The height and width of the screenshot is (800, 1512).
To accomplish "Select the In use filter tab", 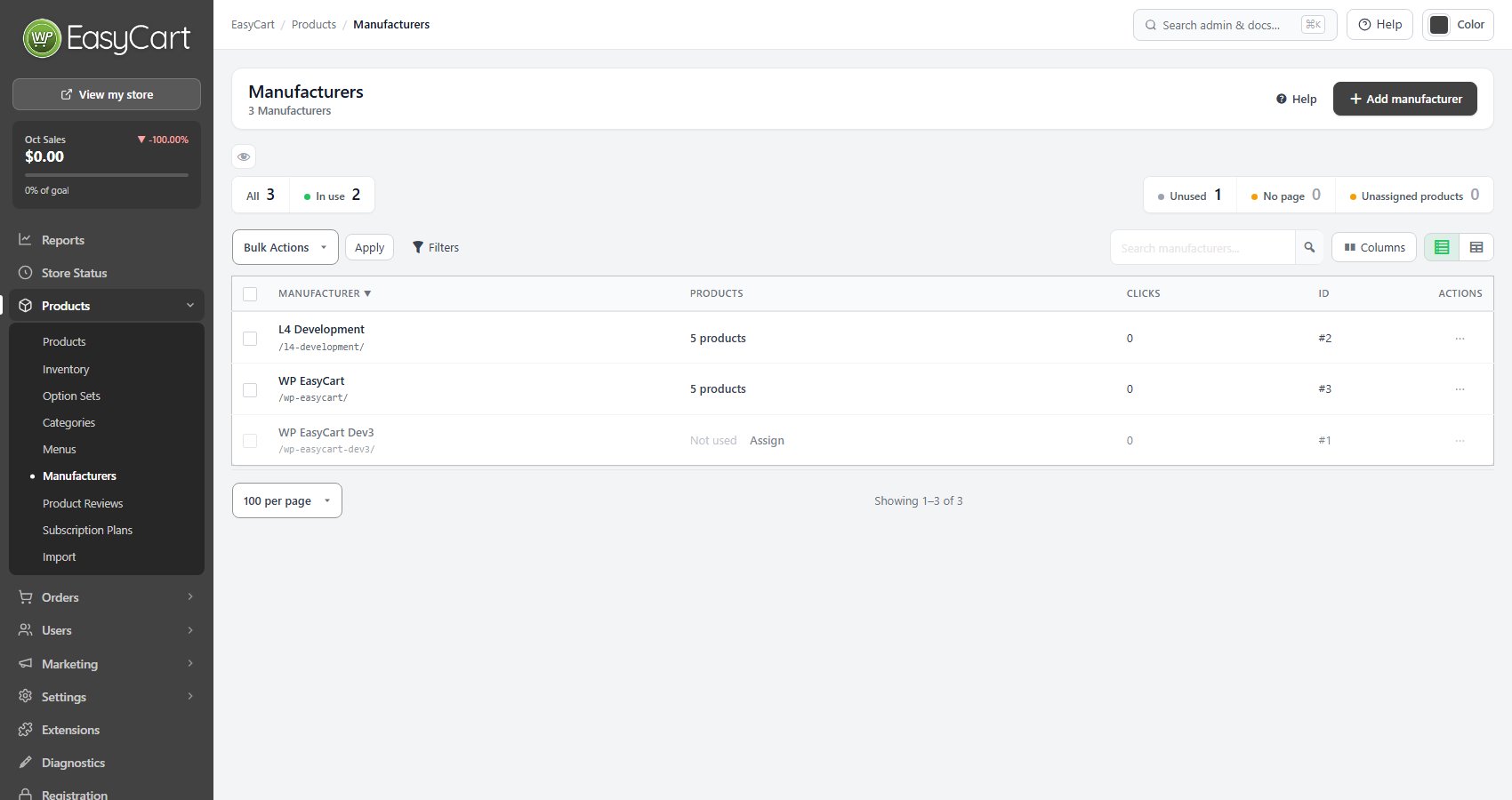I will click(332, 195).
